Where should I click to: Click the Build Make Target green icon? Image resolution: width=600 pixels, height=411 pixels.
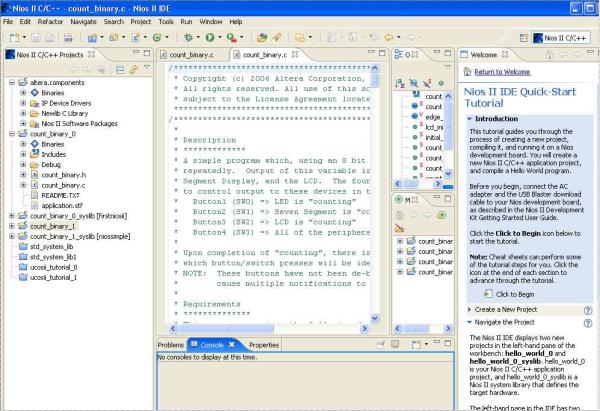coord(442,215)
